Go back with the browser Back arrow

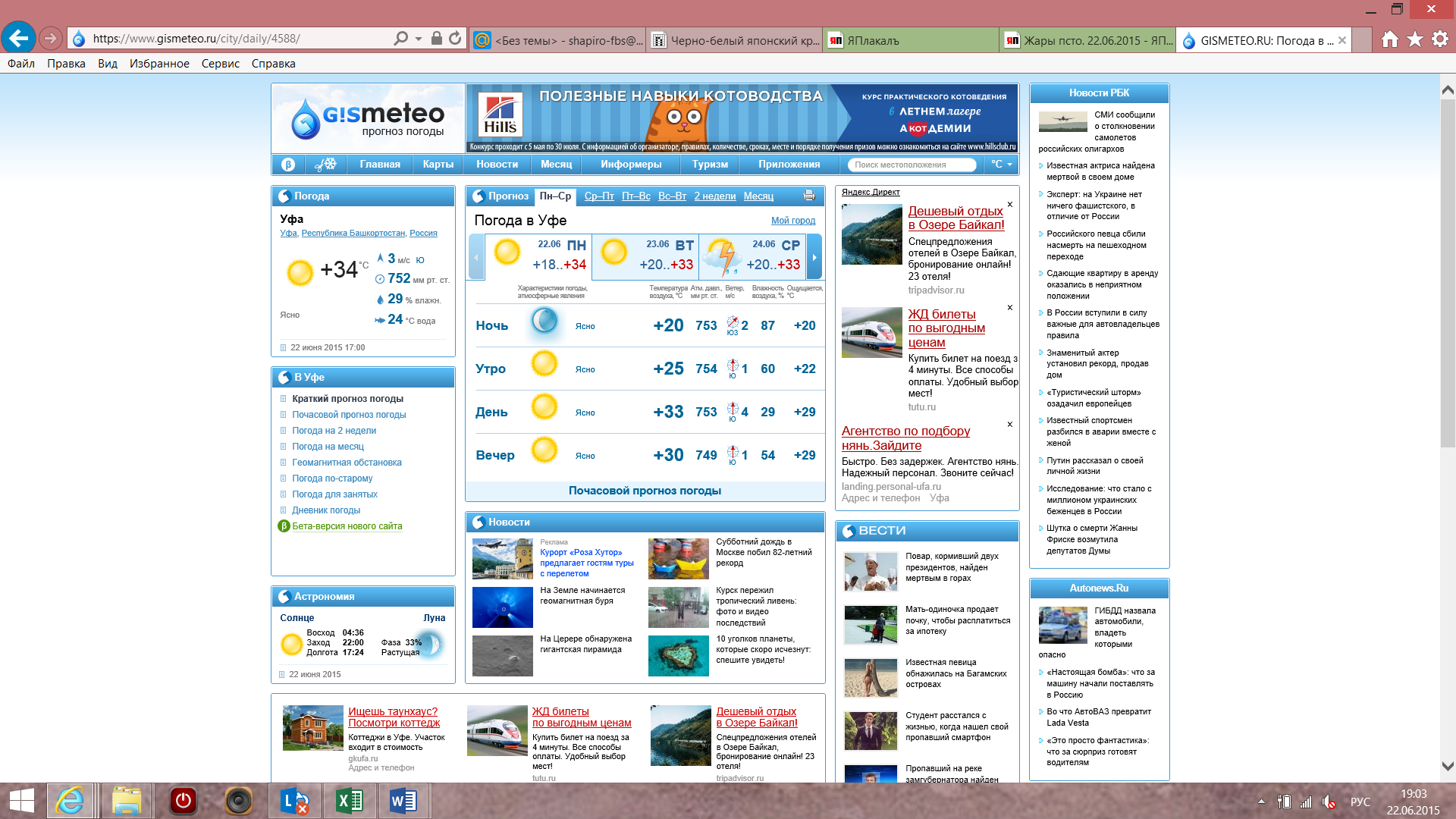[18, 38]
